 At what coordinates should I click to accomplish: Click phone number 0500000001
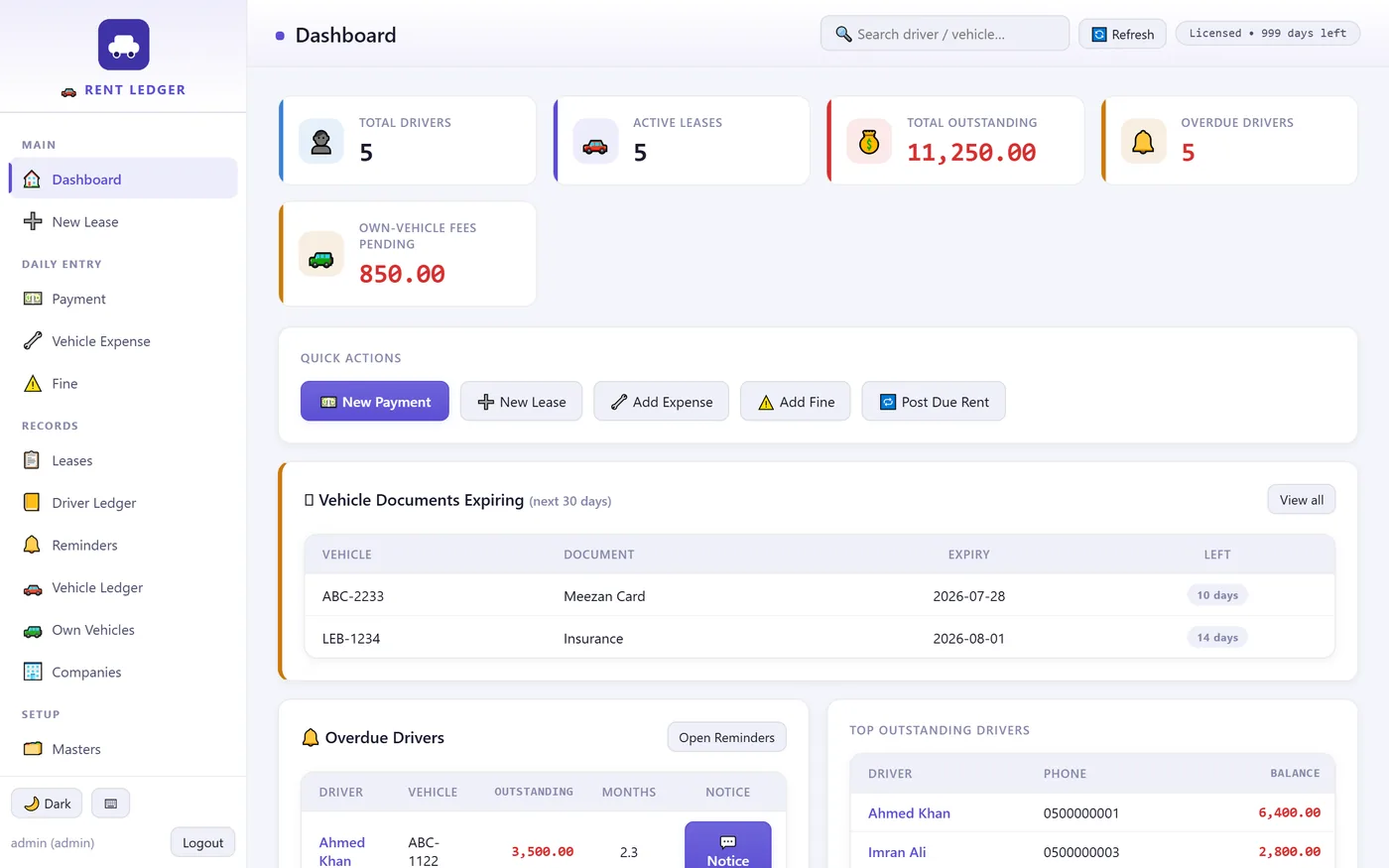pyautogui.click(x=1081, y=812)
